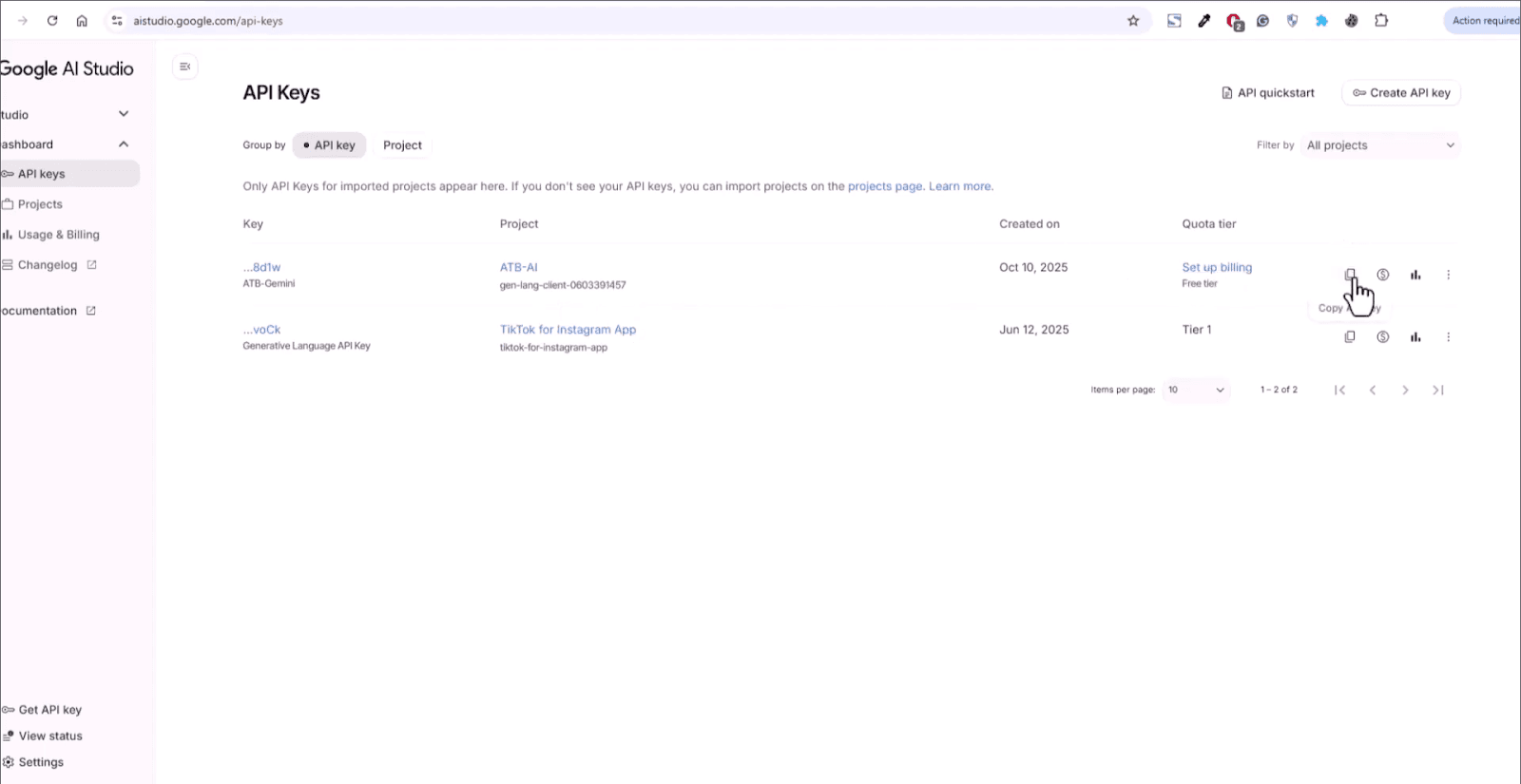Click Action required browser button

point(1483,21)
